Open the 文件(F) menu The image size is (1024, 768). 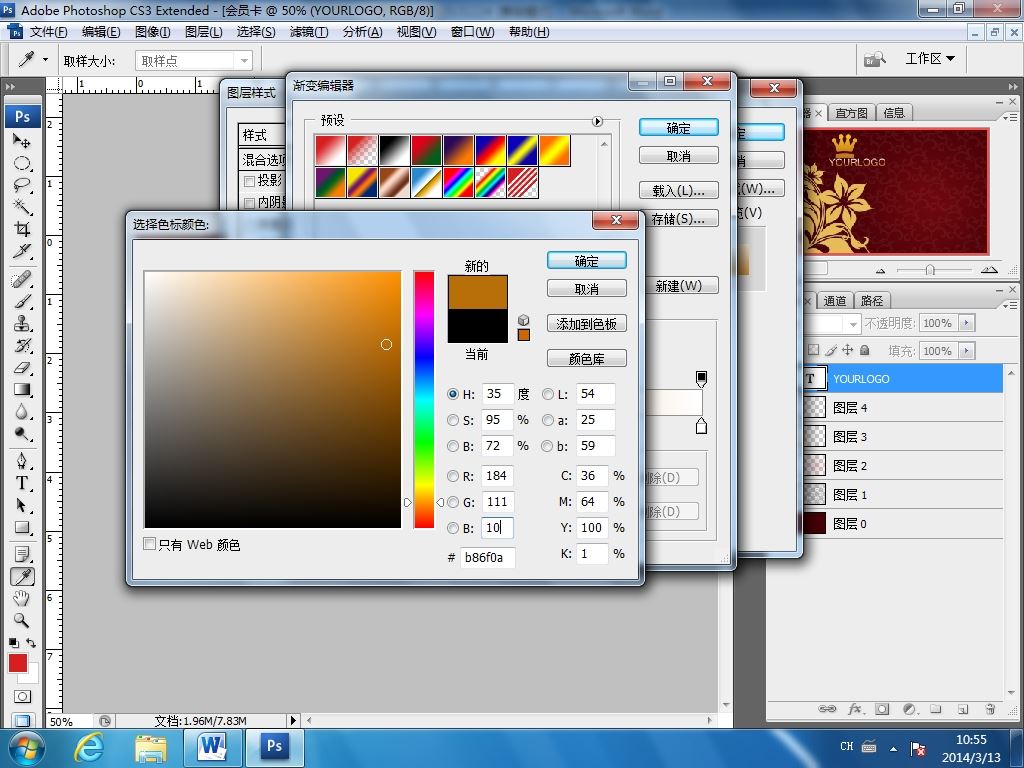pyautogui.click(x=48, y=32)
